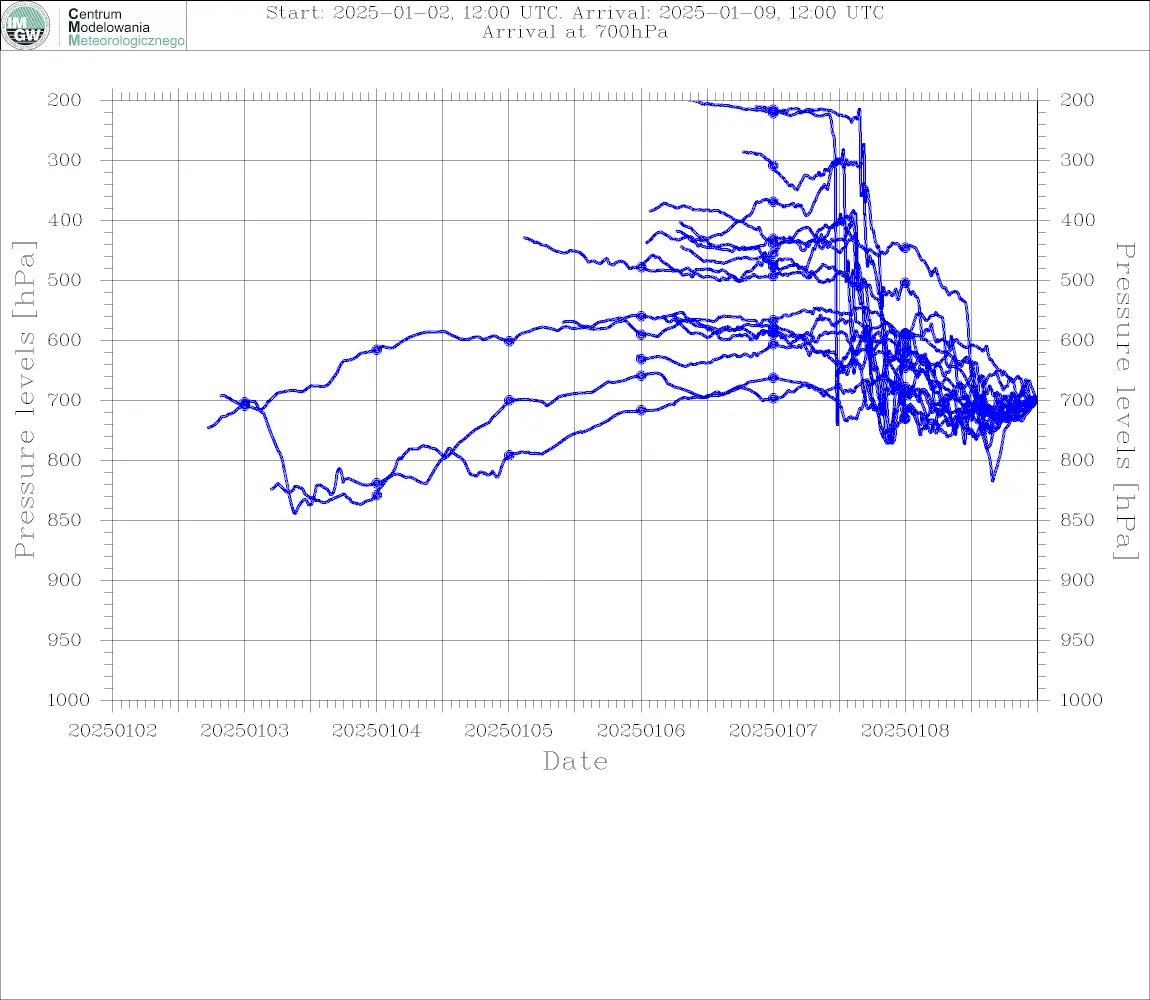The height and width of the screenshot is (1000, 1150).
Task: Click the trajectory marker at 700 hPa on 20250103
Action: (x=245, y=404)
